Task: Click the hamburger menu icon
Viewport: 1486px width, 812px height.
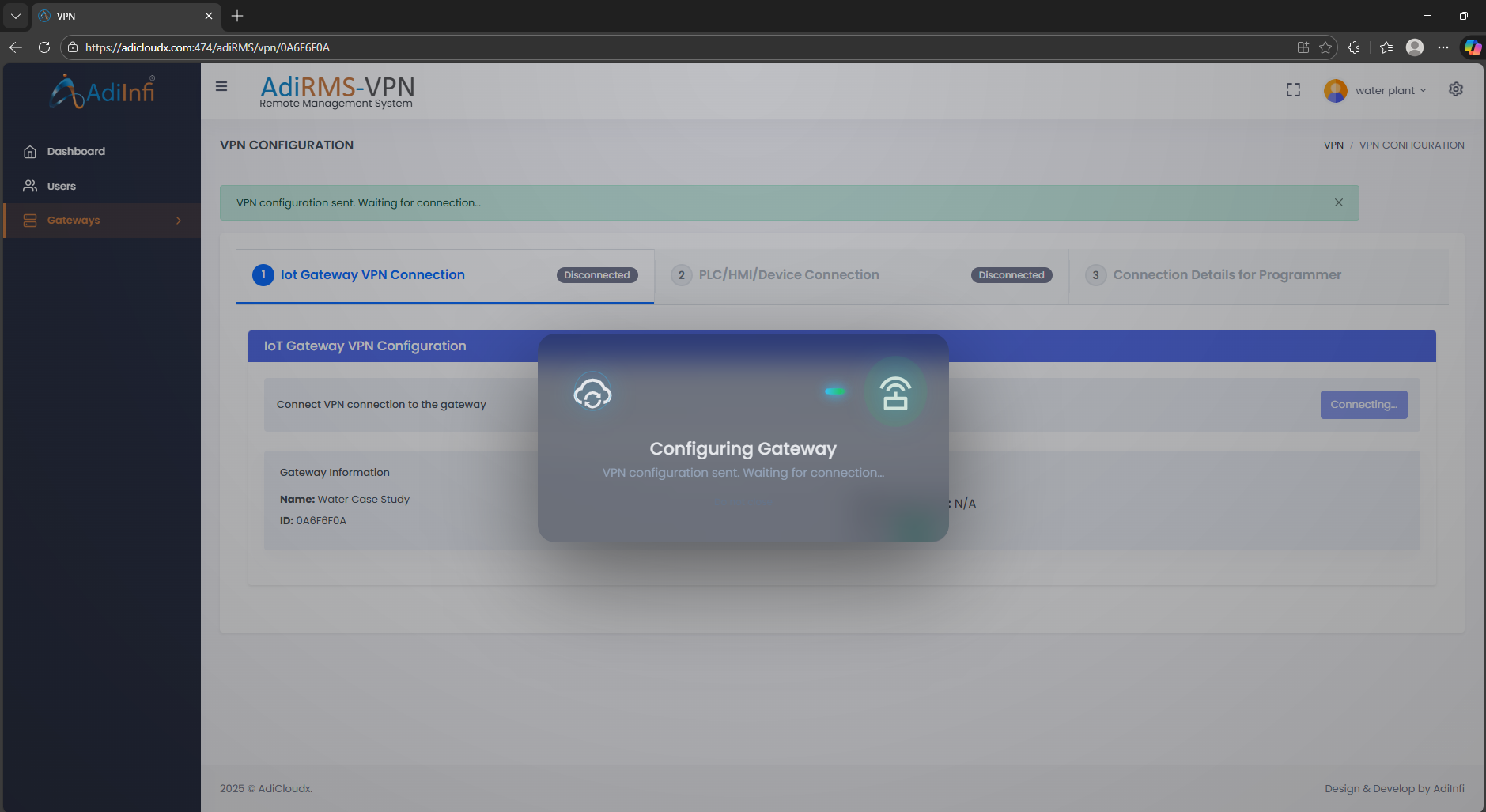Action: [221, 87]
